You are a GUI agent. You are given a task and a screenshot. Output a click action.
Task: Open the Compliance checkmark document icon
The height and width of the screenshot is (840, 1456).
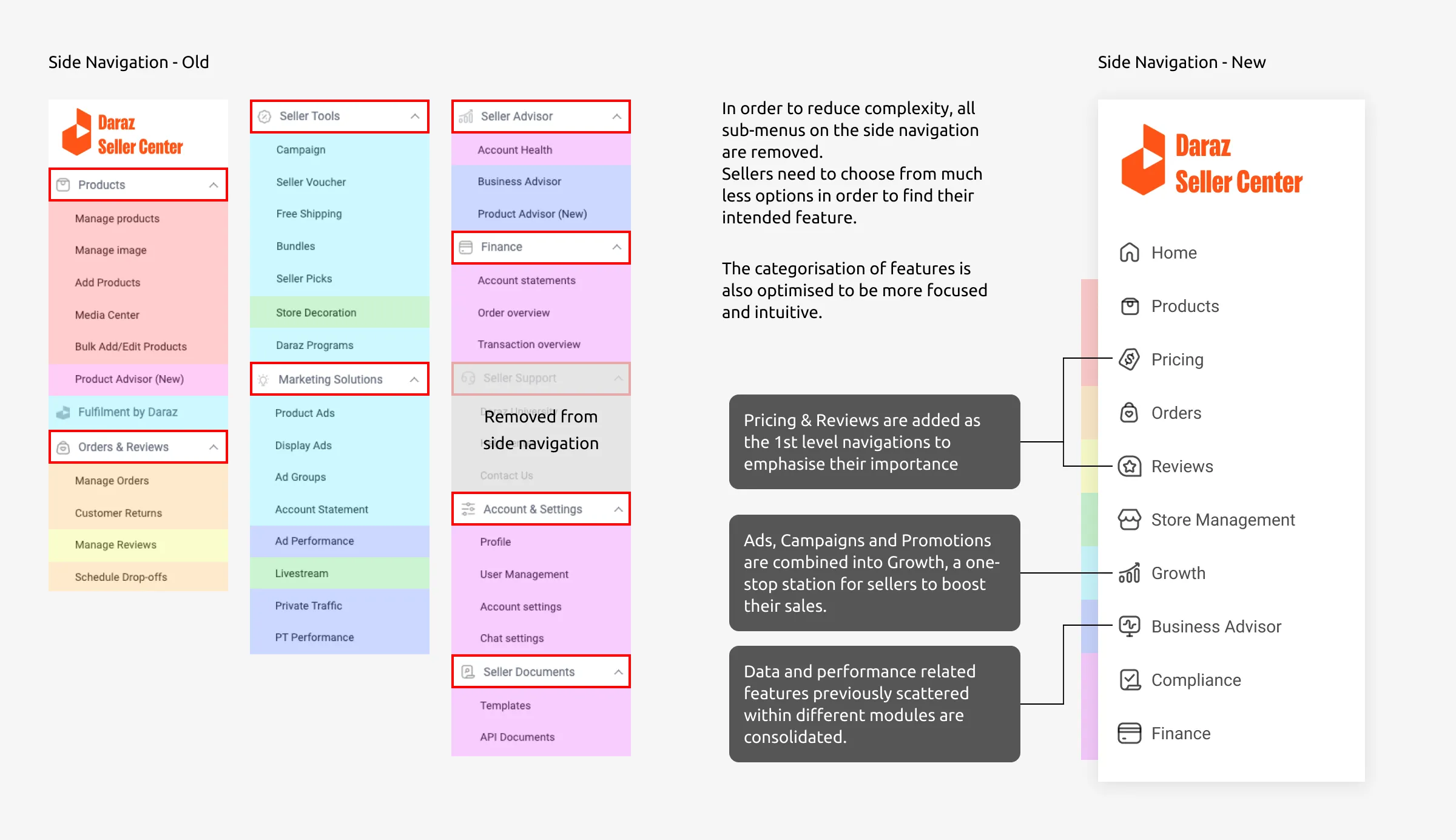1129,680
